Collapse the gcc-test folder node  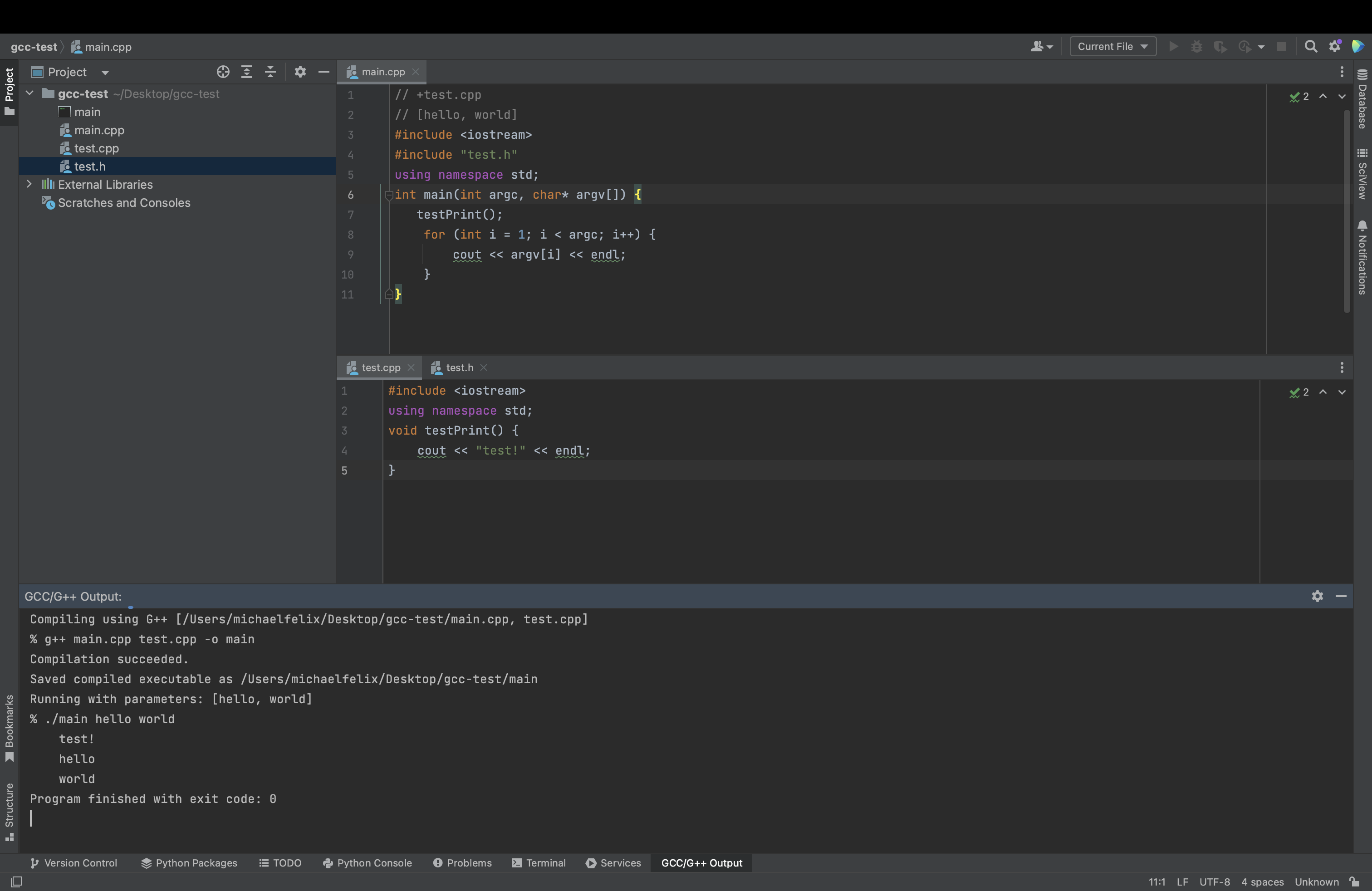[29, 93]
